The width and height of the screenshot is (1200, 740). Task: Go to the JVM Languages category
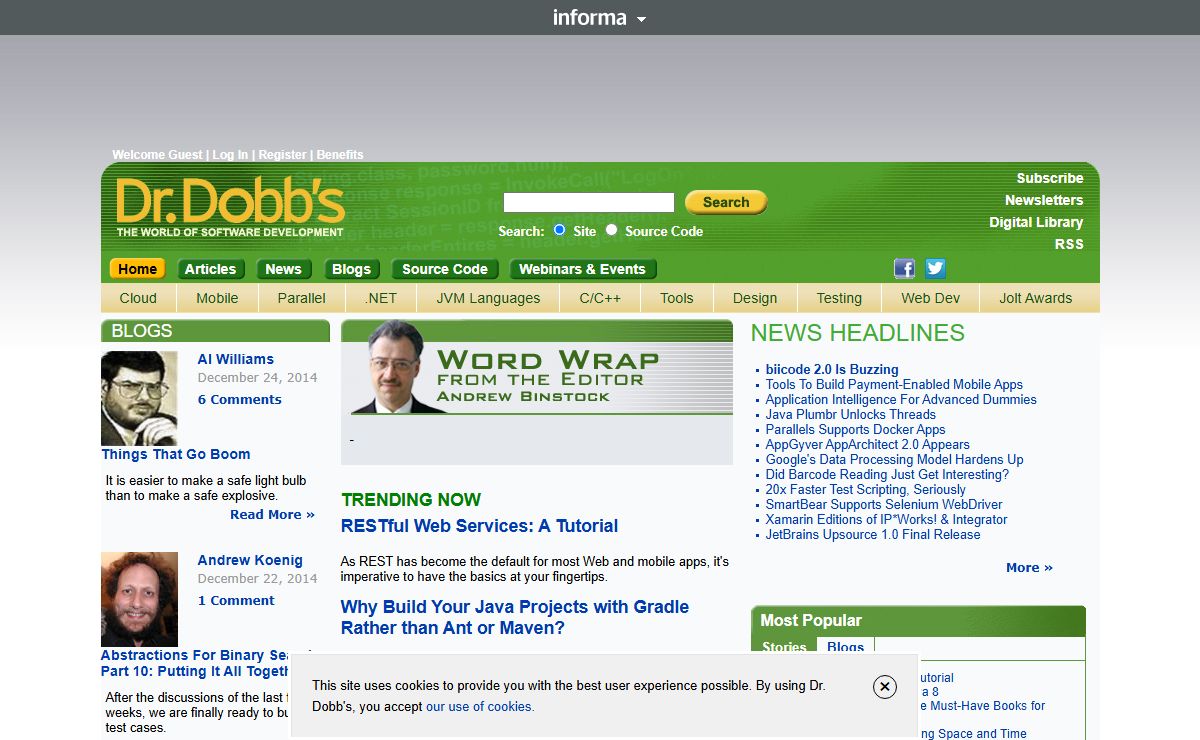488,298
